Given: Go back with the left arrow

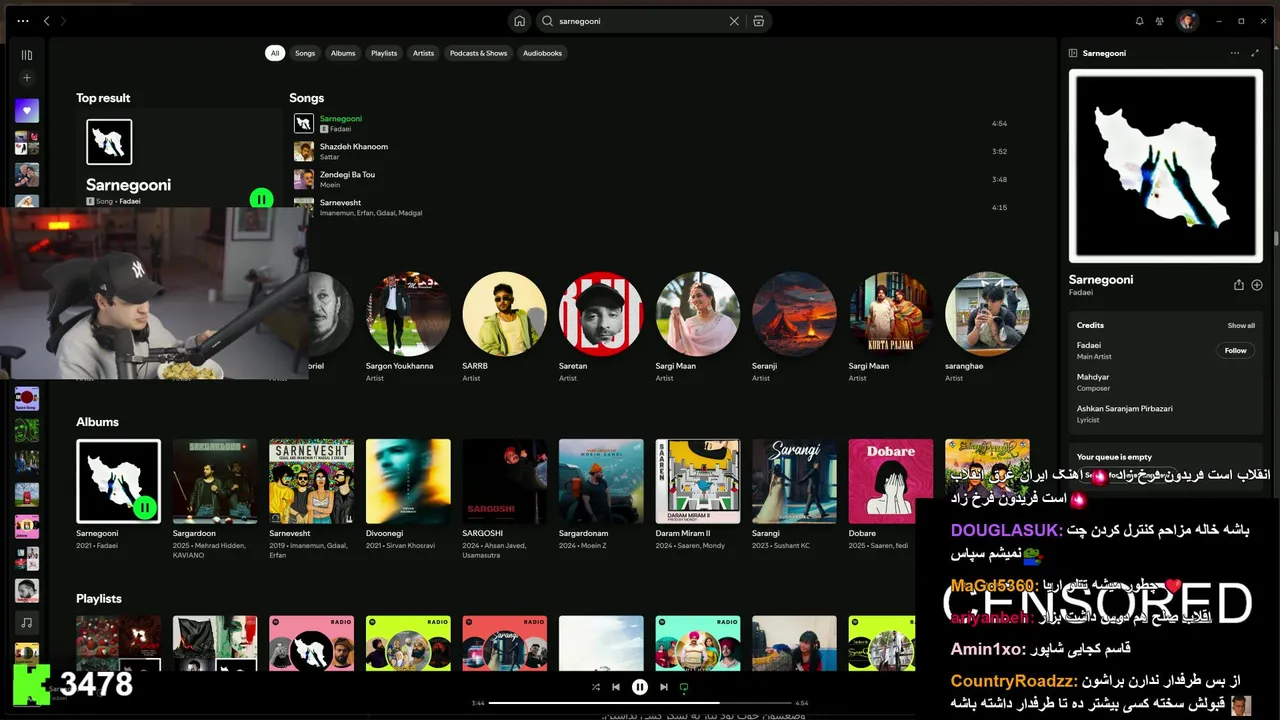Looking at the screenshot, I should 46,21.
